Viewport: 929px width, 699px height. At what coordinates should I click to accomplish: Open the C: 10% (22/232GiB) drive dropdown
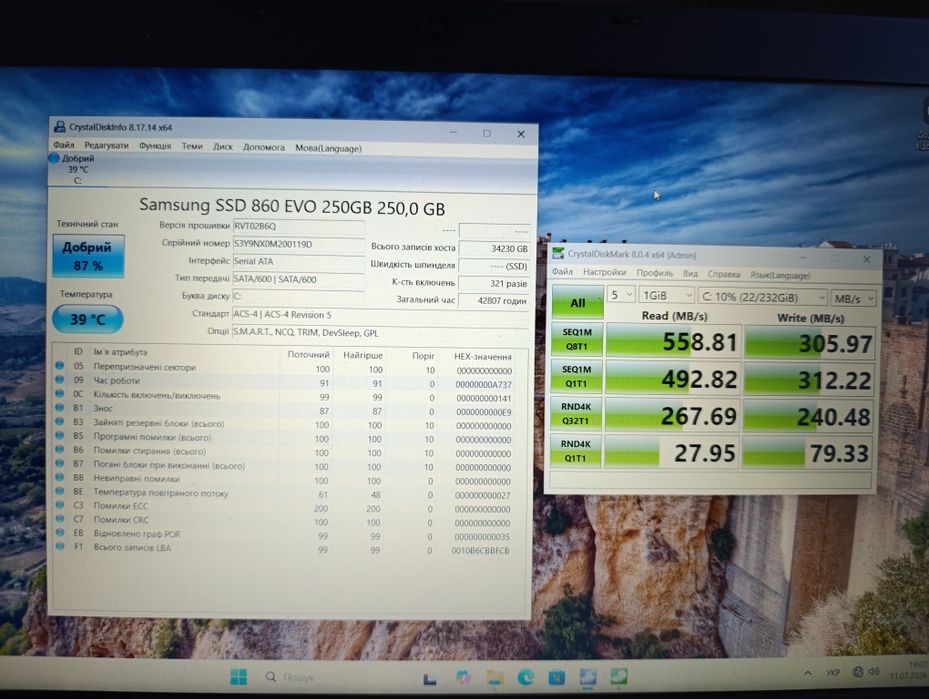tap(763, 297)
